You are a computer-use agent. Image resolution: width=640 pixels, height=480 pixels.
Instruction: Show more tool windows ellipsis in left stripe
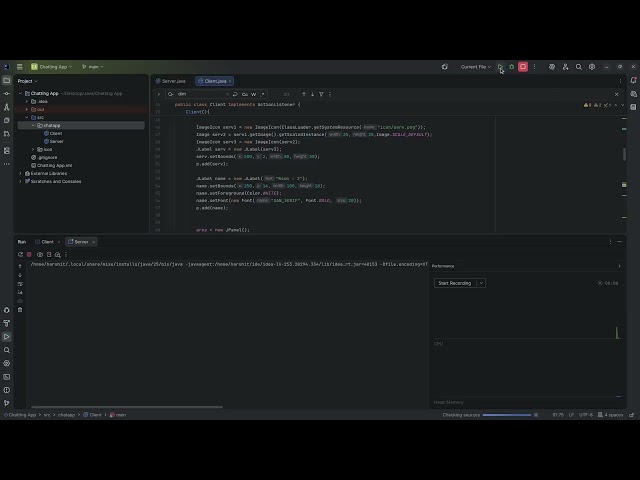7,164
